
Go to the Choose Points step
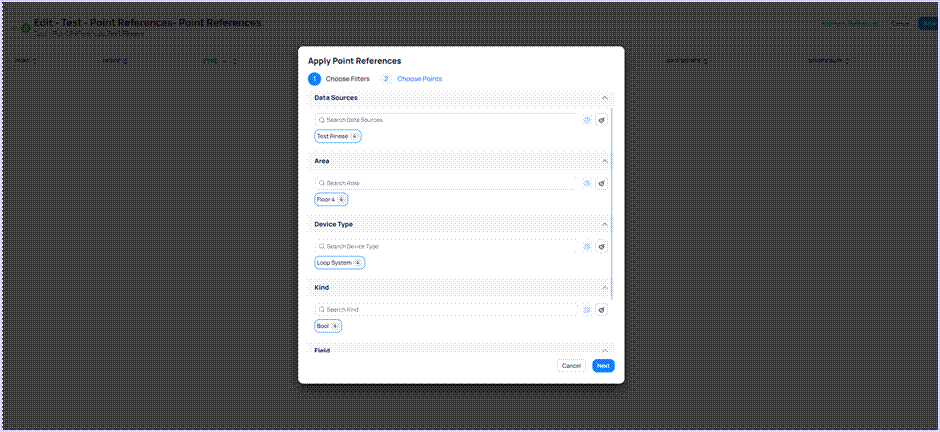(419, 79)
